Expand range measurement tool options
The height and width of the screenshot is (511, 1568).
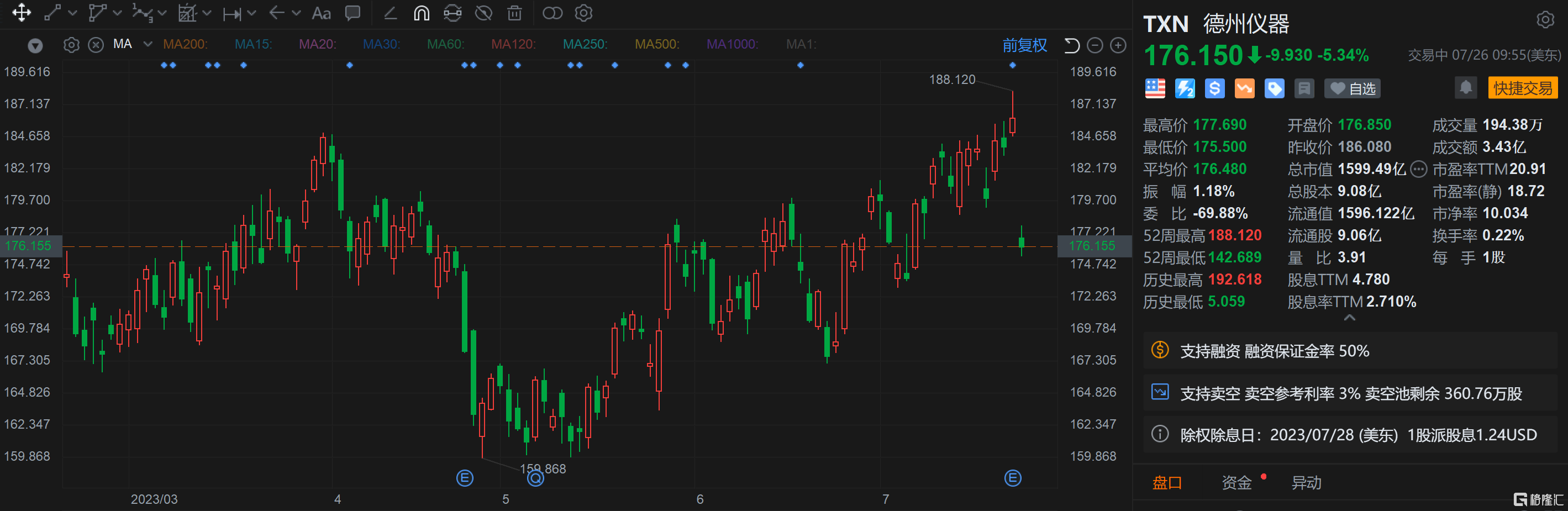click(x=252, y=13)
